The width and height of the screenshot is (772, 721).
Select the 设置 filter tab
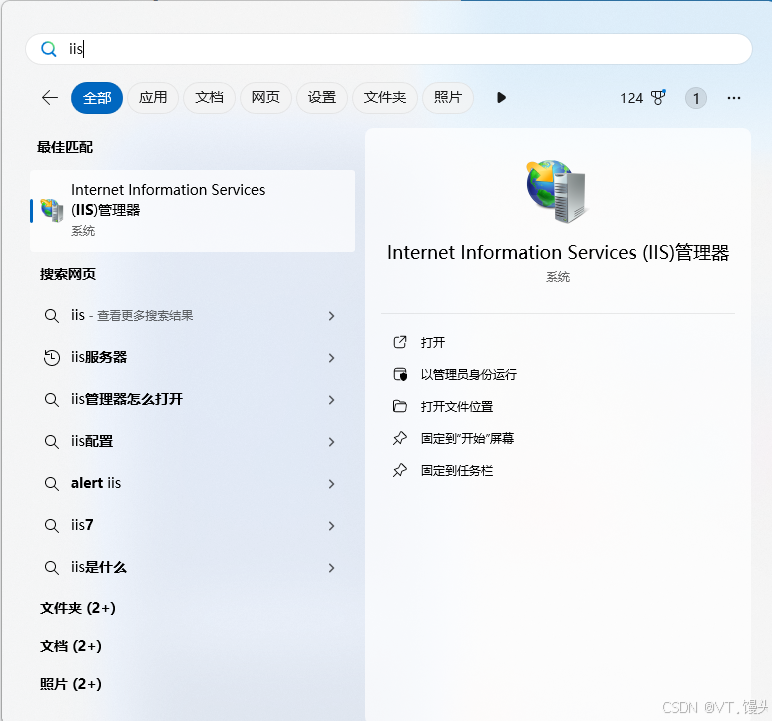point(322,98)
